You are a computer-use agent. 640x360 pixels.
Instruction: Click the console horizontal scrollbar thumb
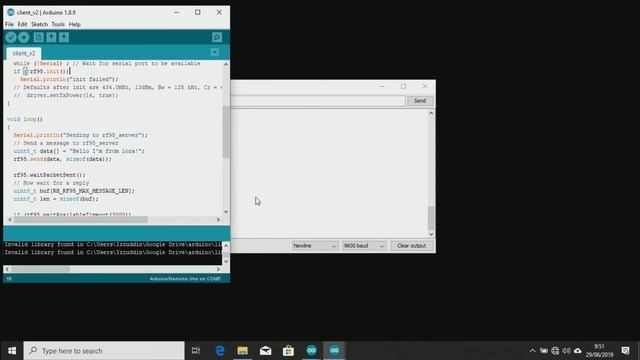coord(41,269)
